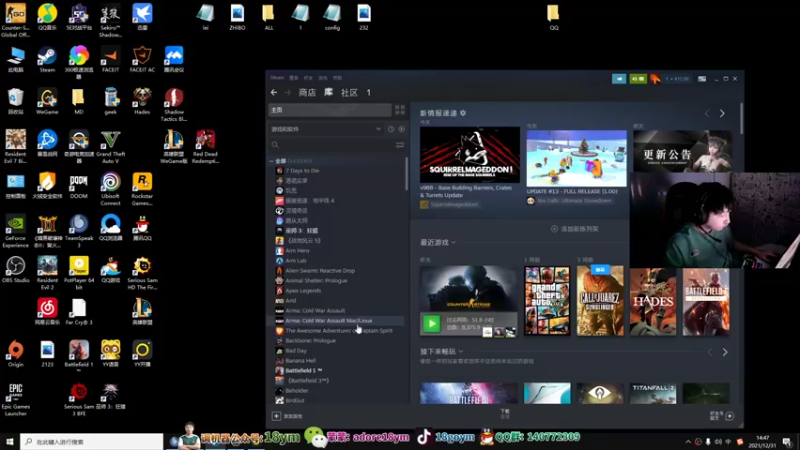Open the Steam menu in the menu bar
This screenshot has height=450, width=800.
[x=277, y=78]
